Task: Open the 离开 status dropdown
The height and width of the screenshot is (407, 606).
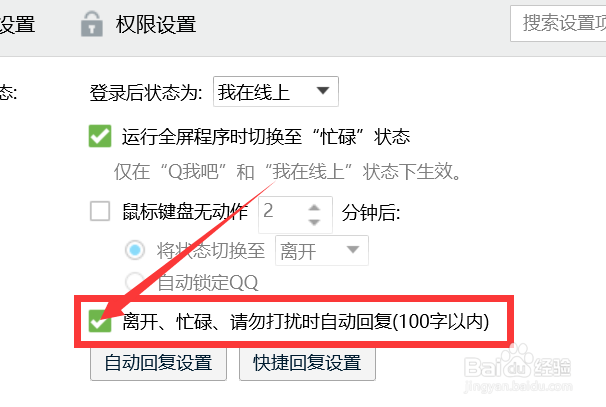Action: 322,250
